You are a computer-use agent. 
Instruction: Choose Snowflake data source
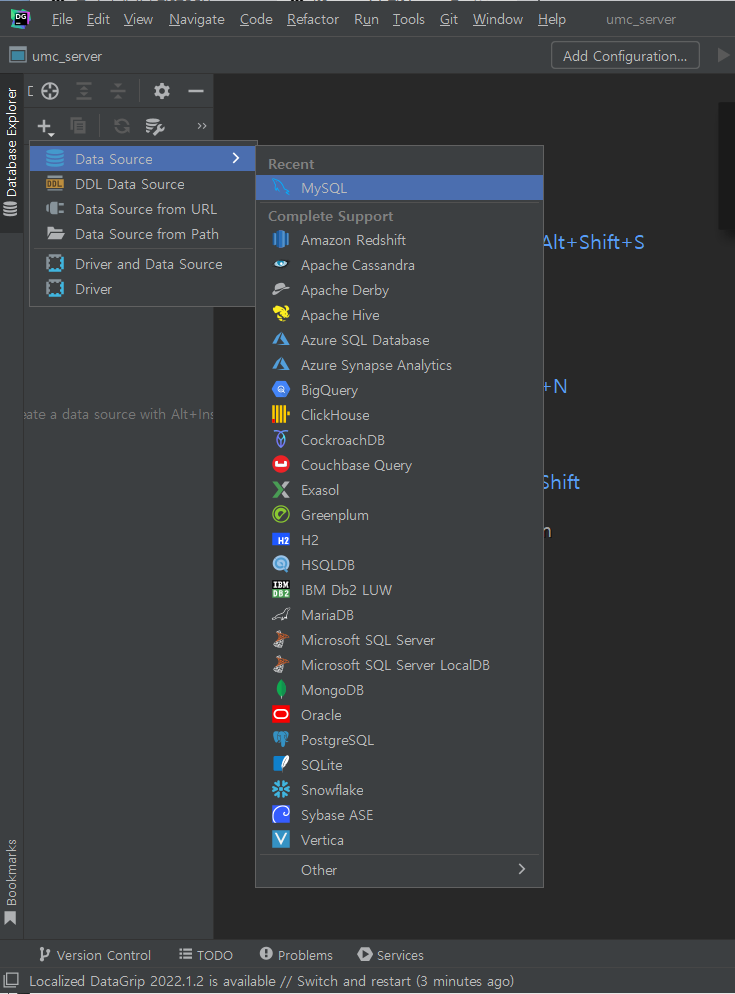(400, 790)
